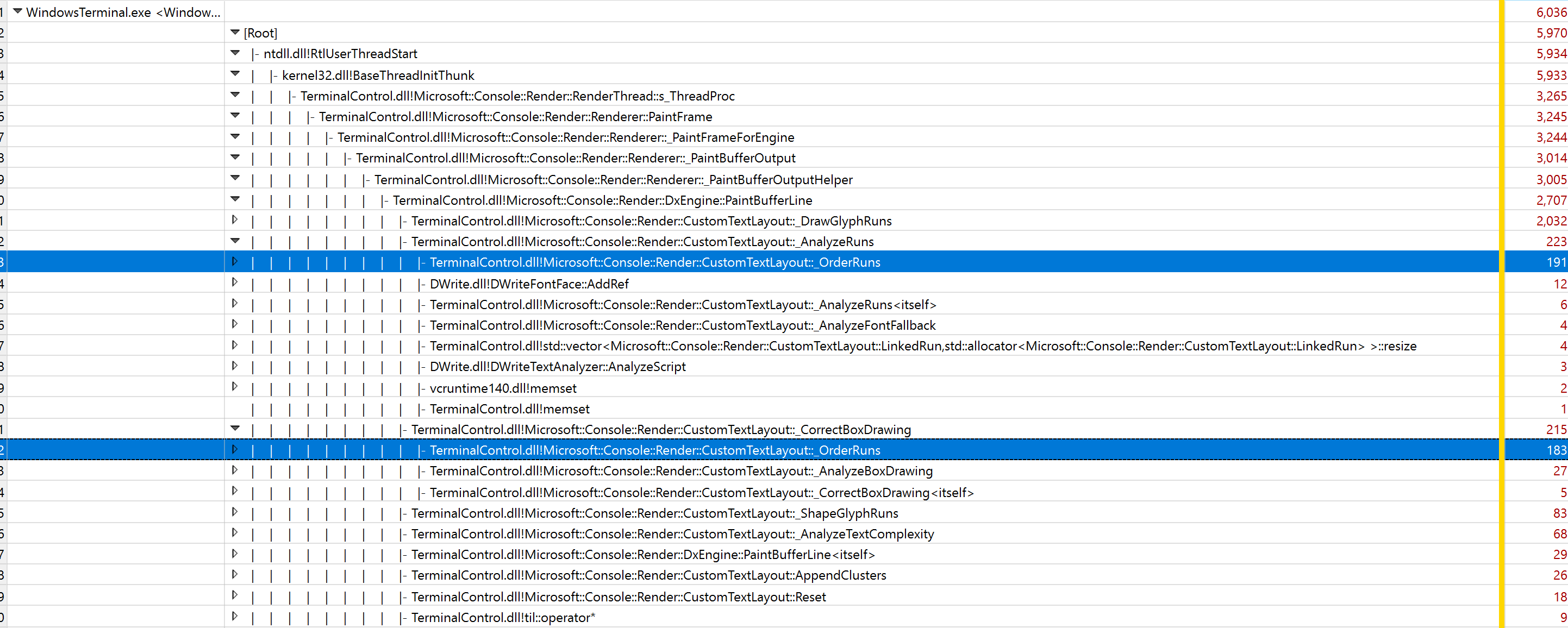1568x628 pixels.
Task: Collapse the WindowsTerminal.exe process row
Action: pyautogui.click(x=17, y=11)
